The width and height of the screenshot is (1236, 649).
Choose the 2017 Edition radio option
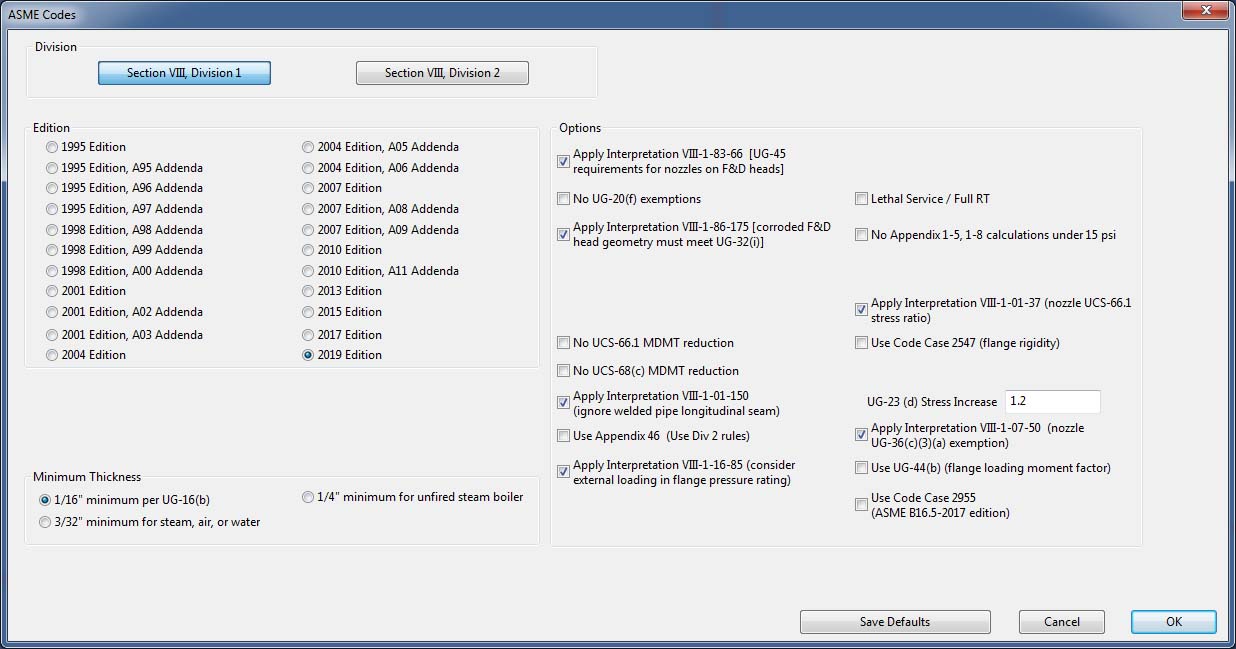click(309, 335)
